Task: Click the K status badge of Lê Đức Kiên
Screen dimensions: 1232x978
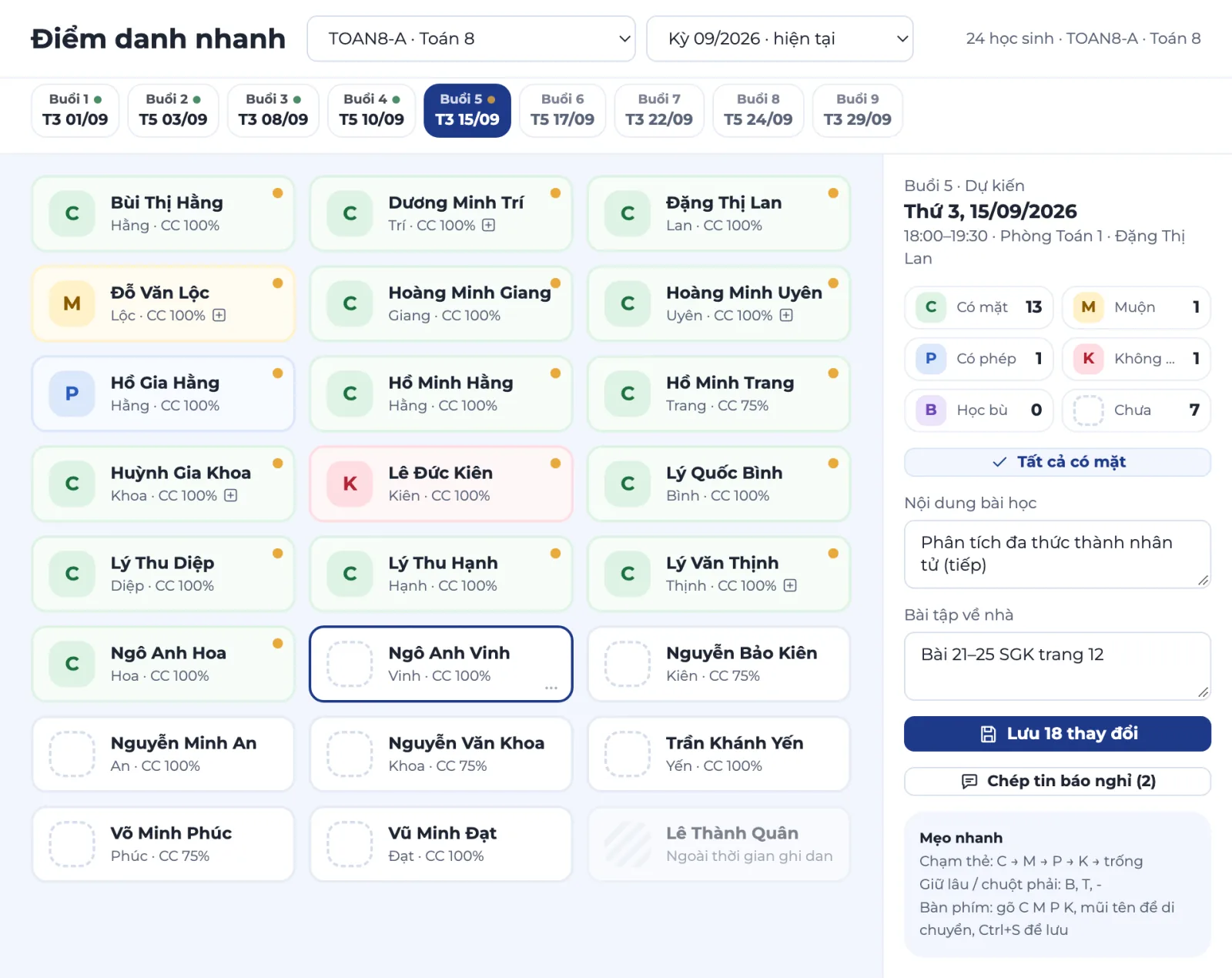Action: 350,484
